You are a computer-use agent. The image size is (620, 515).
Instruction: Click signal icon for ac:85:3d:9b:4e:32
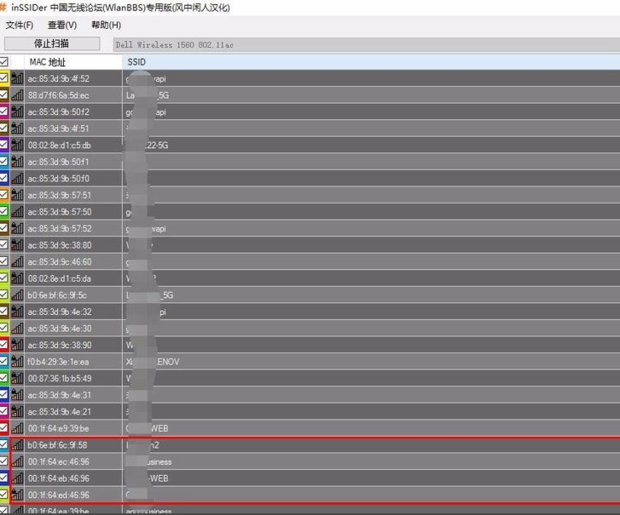[17, 312]
